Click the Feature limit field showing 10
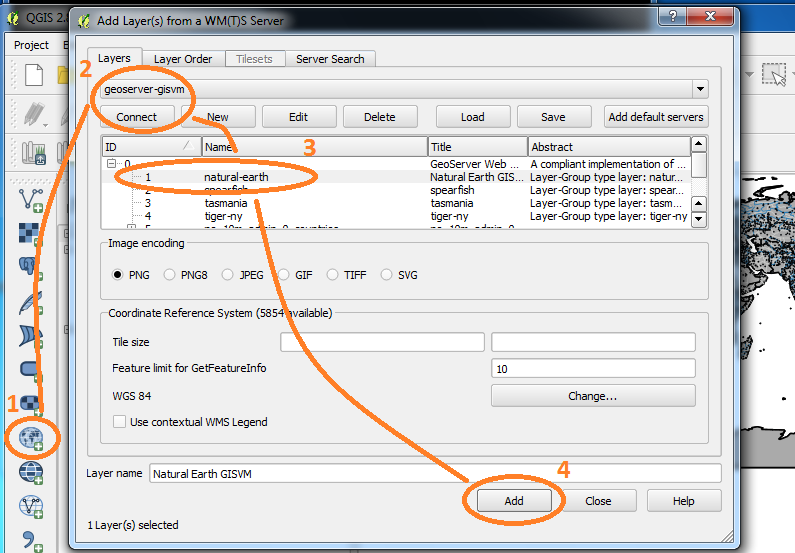Image resolution: width=795 pixels, height=553 pixels. pos(593,368)
